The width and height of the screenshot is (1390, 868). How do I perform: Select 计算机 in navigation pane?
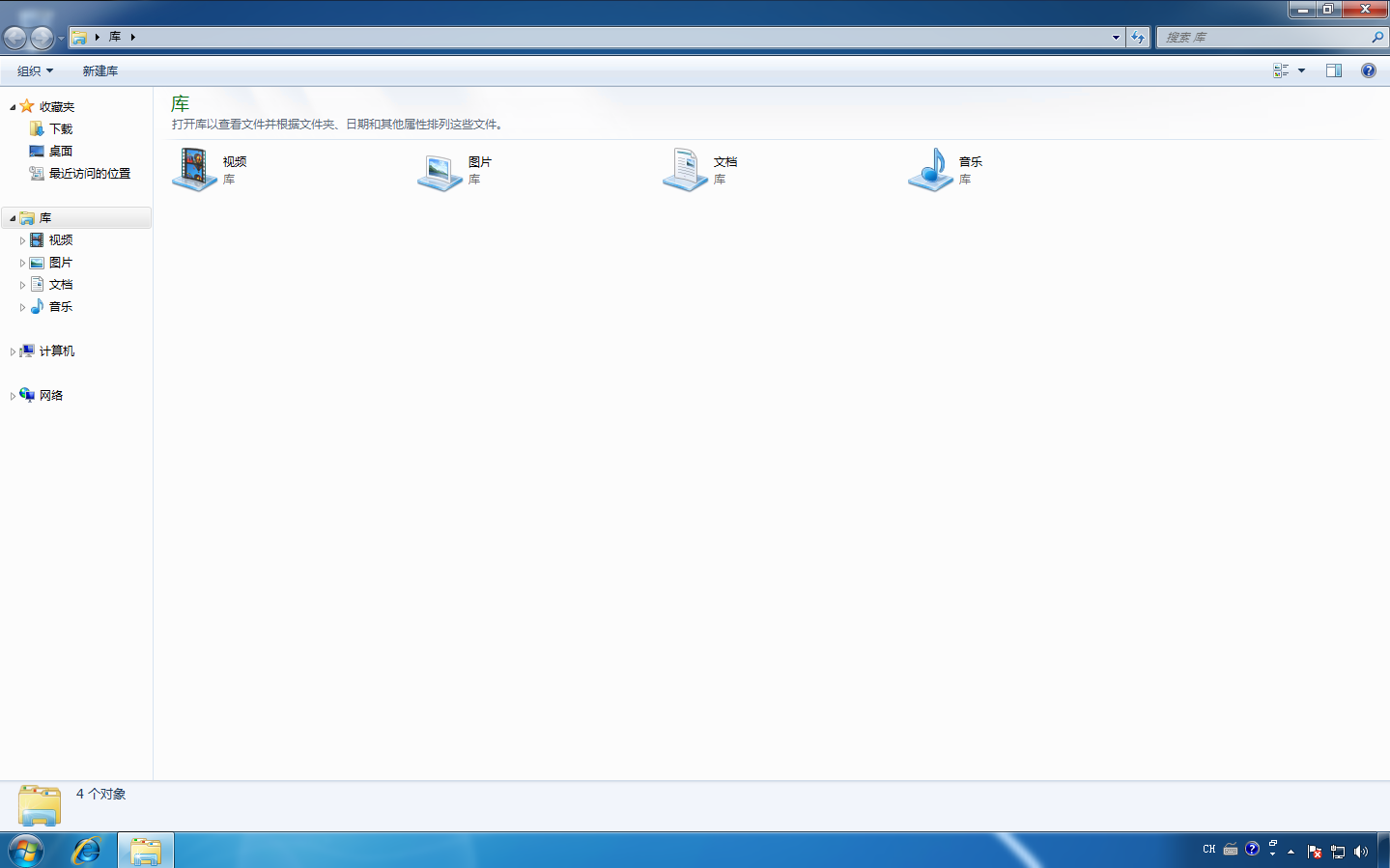coord(57,351)
